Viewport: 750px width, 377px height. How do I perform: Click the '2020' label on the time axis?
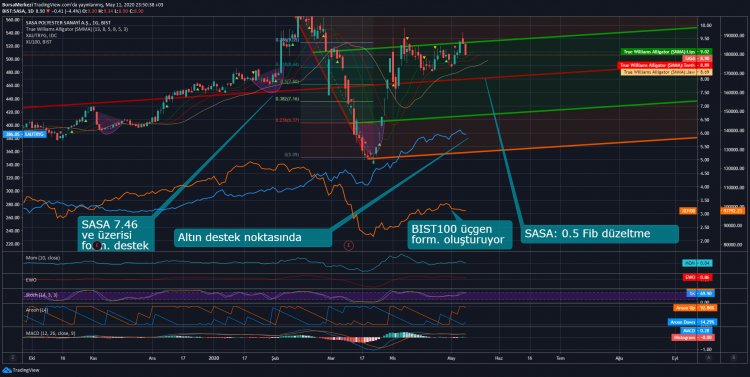click(214, 357)
